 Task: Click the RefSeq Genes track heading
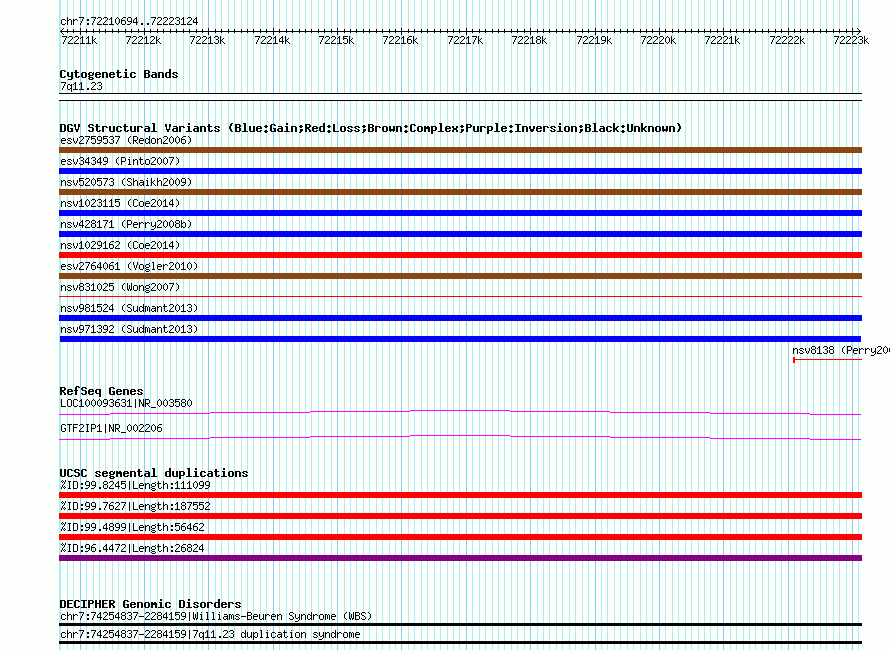point(102,391)
